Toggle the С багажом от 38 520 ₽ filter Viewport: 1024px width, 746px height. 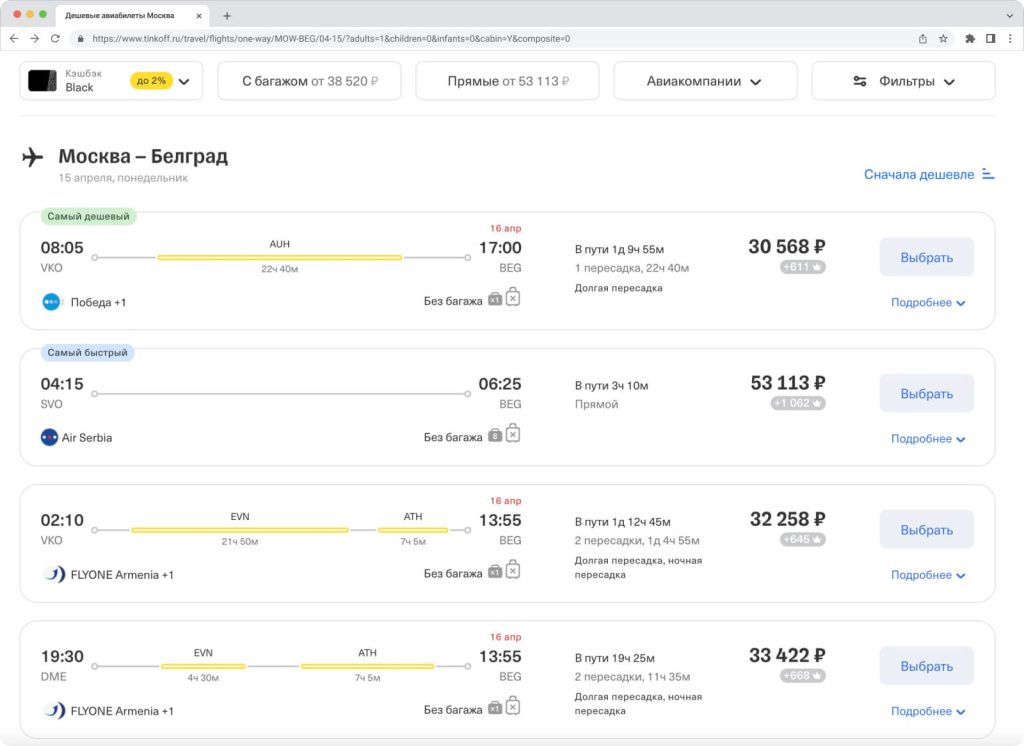pyautogui.click(x=310, y=81)
